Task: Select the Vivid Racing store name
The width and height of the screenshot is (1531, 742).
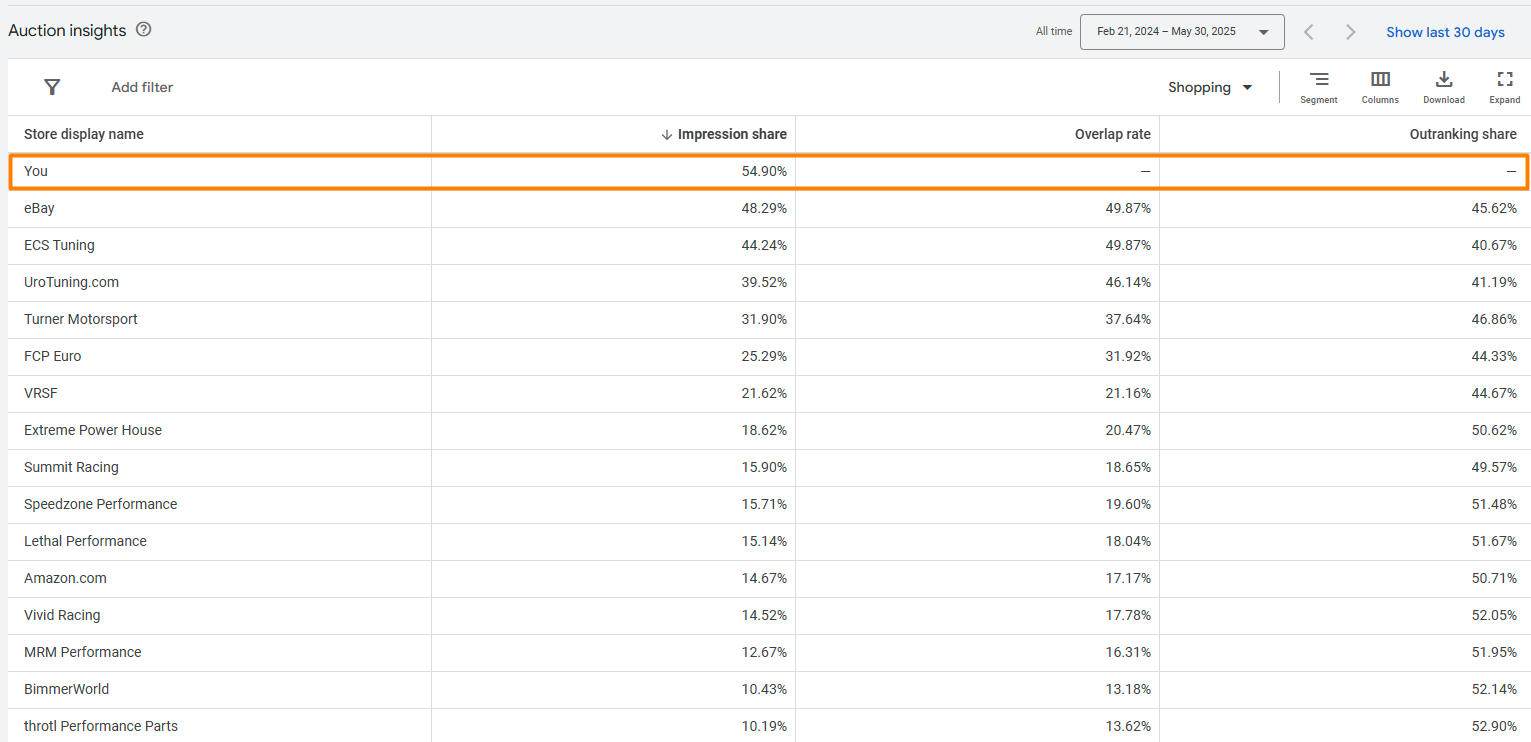Action: (62, 615)
